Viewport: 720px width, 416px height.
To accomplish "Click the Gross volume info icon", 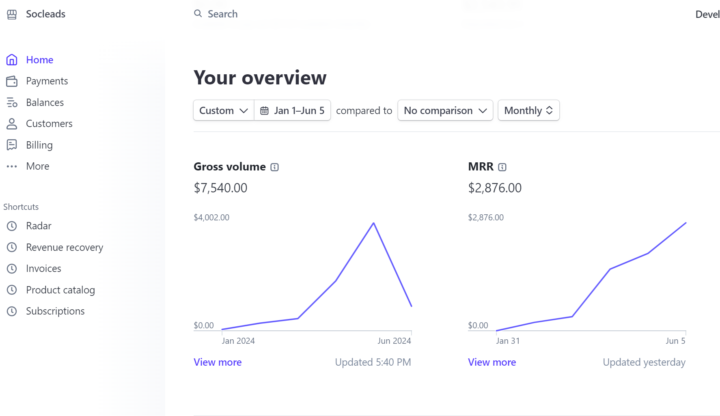I will (x=275, y=167).
